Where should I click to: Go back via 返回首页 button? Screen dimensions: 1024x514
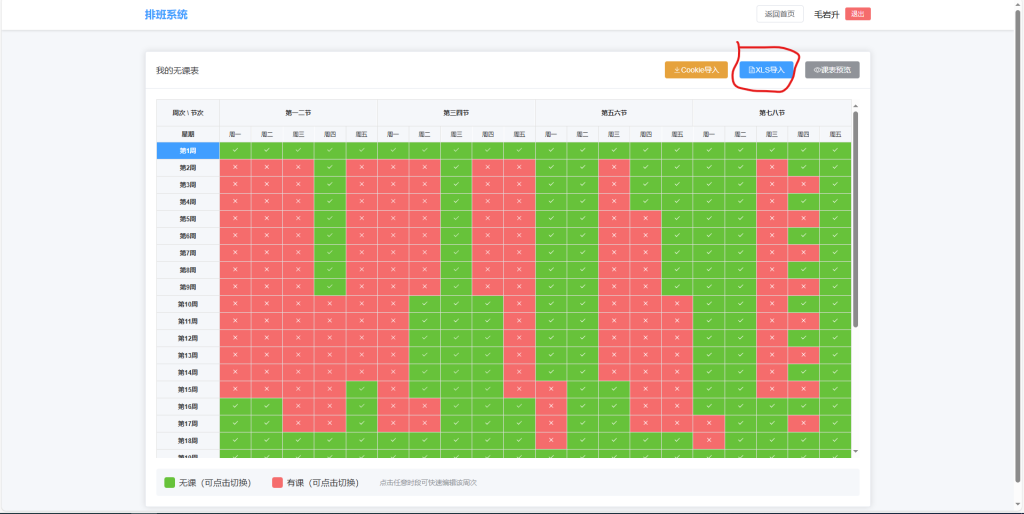pyautogui.click(x=780, y=14)
